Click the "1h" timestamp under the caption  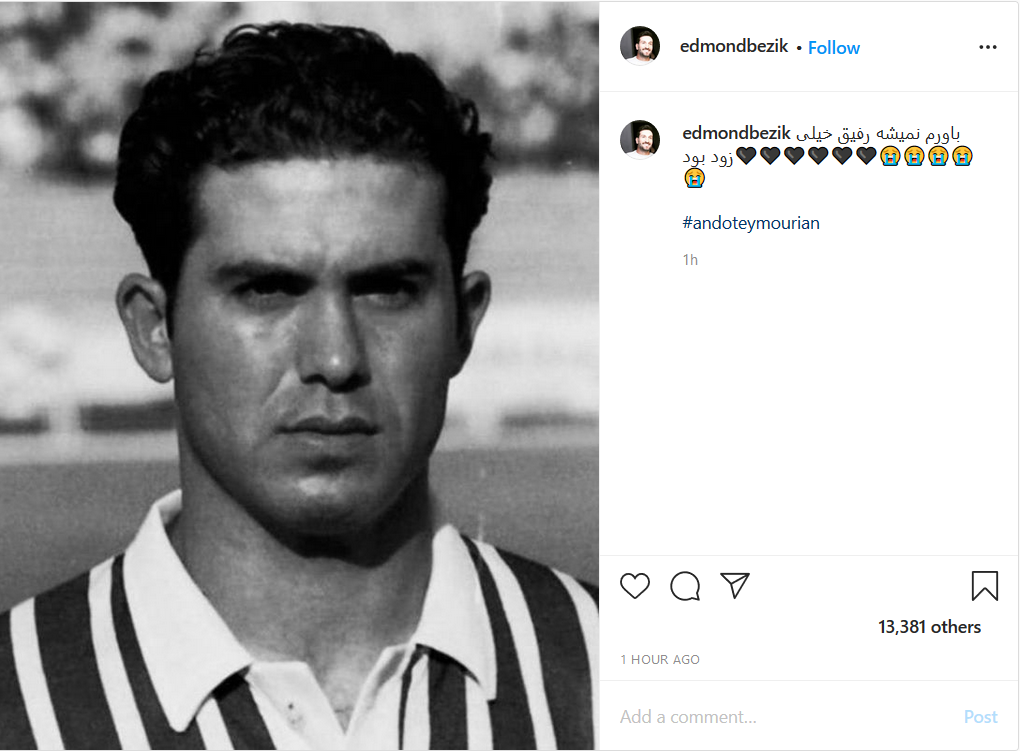pos(690,260)
